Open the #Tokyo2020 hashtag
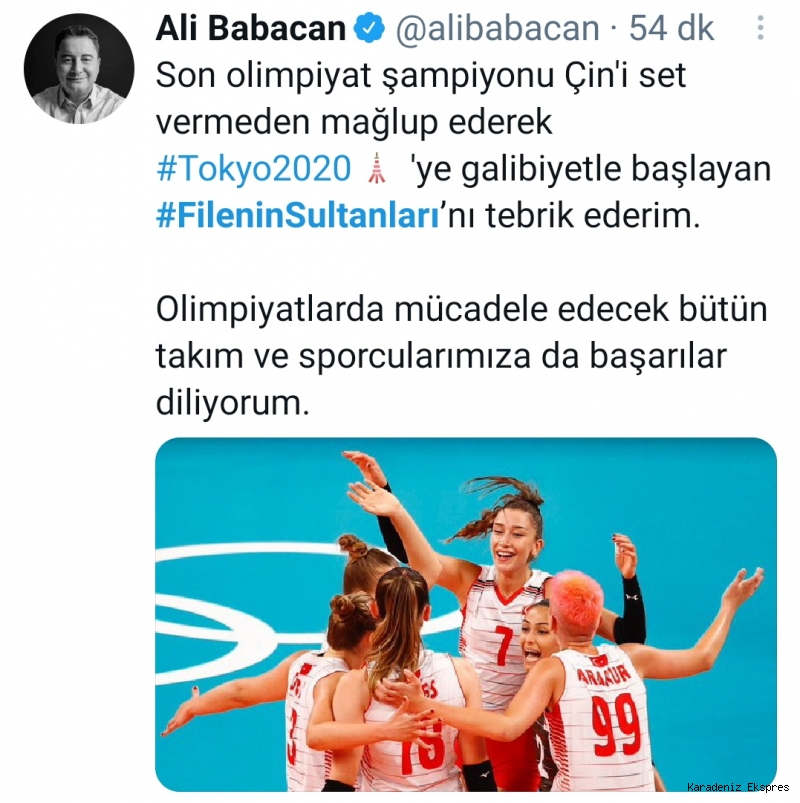The height and width of the screenshot is (803, 800). [254, 168]
